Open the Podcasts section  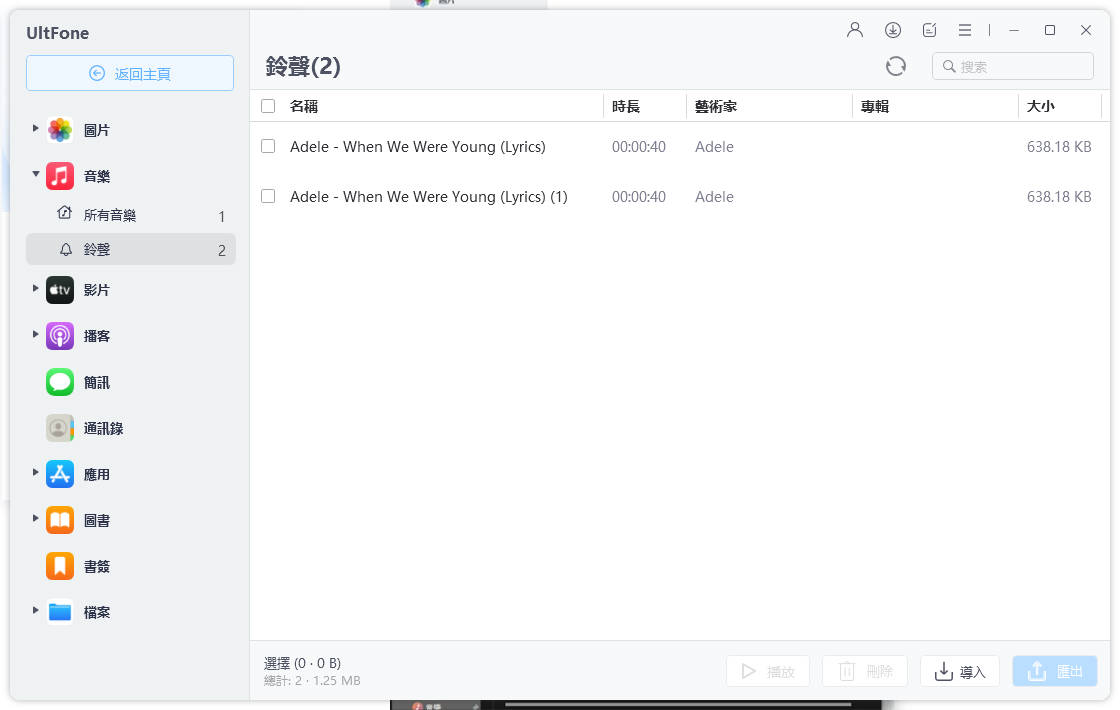pos(97,335)
